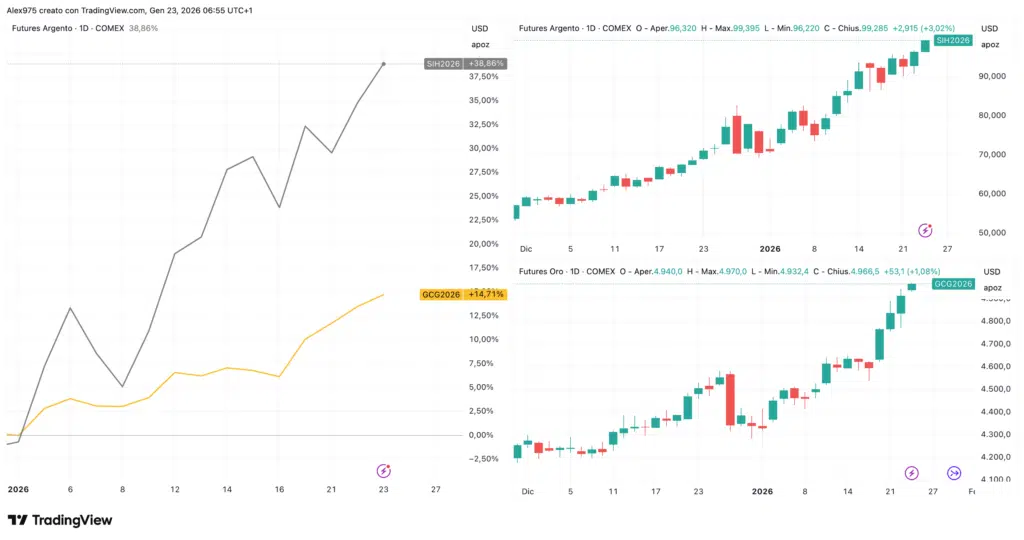Click the green SIH2026 price tag in the candlestick chart
Viewport: 1024px width, 540px height.
[x=952, y=40]
